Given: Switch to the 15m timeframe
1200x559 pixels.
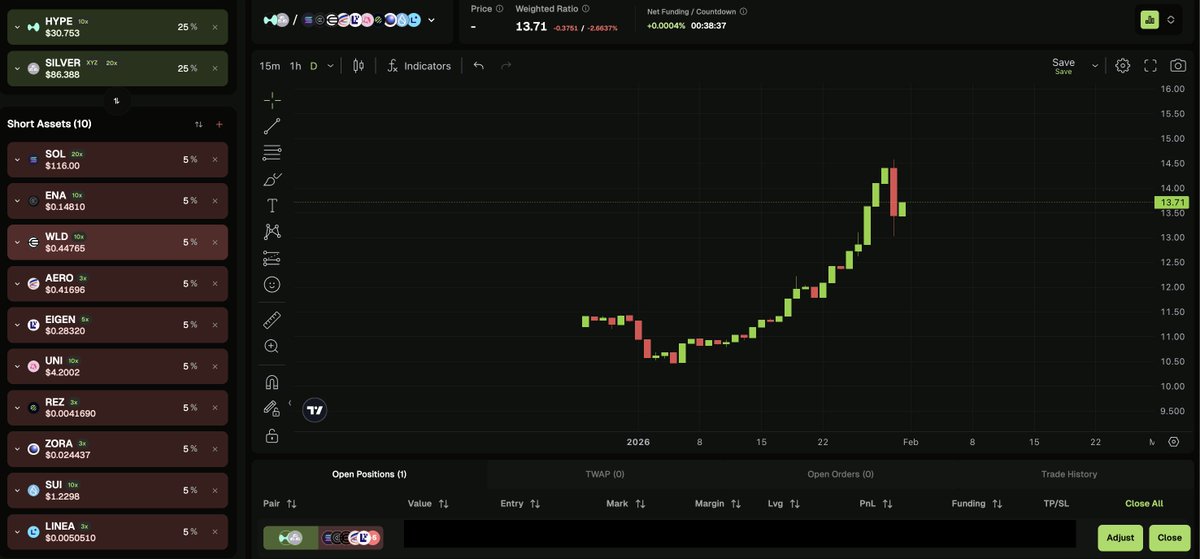Looking at the screenshot, I should pyautogui.click(x=270, y=66).
